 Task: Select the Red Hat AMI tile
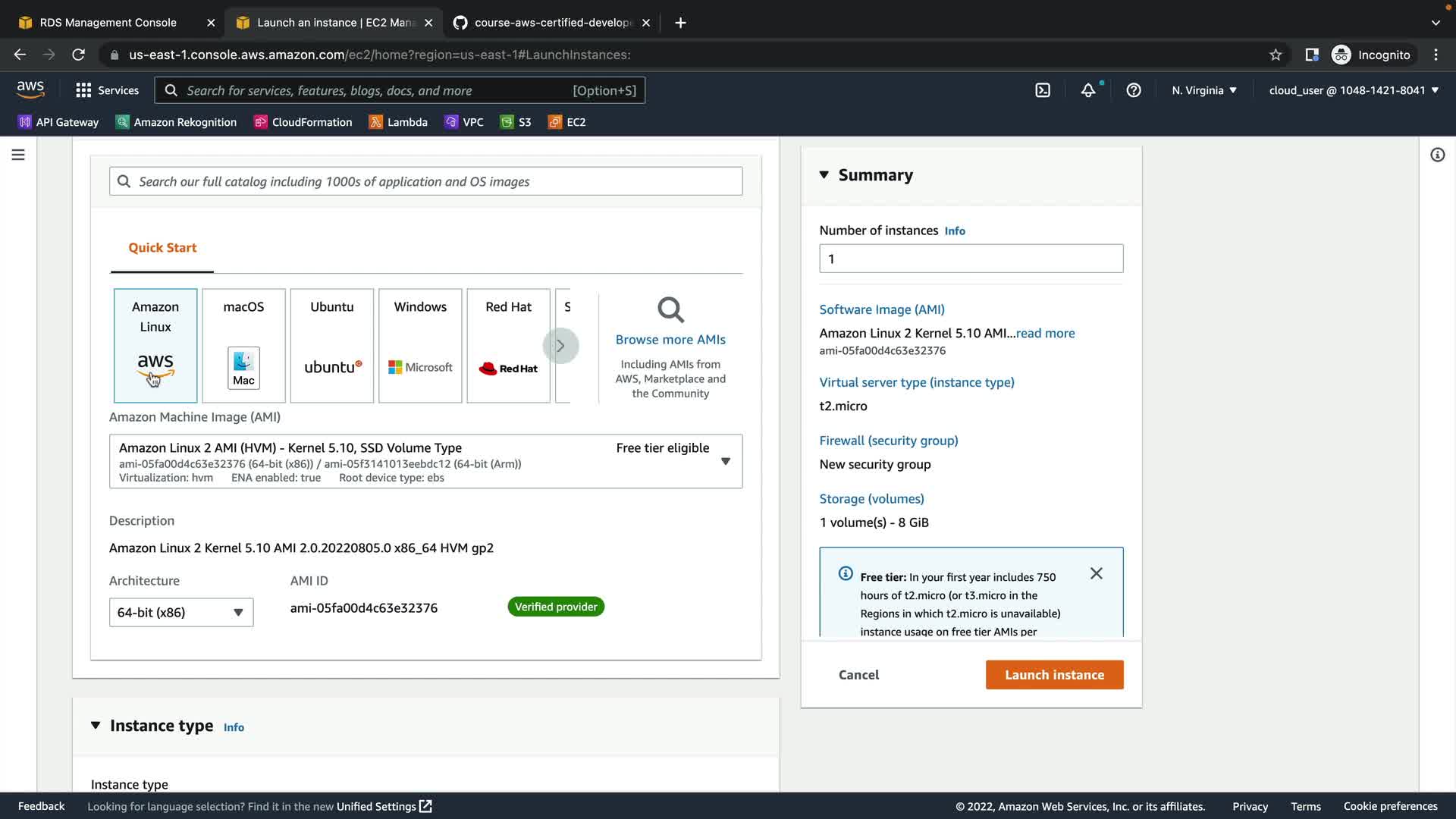[x=508, y=345]
